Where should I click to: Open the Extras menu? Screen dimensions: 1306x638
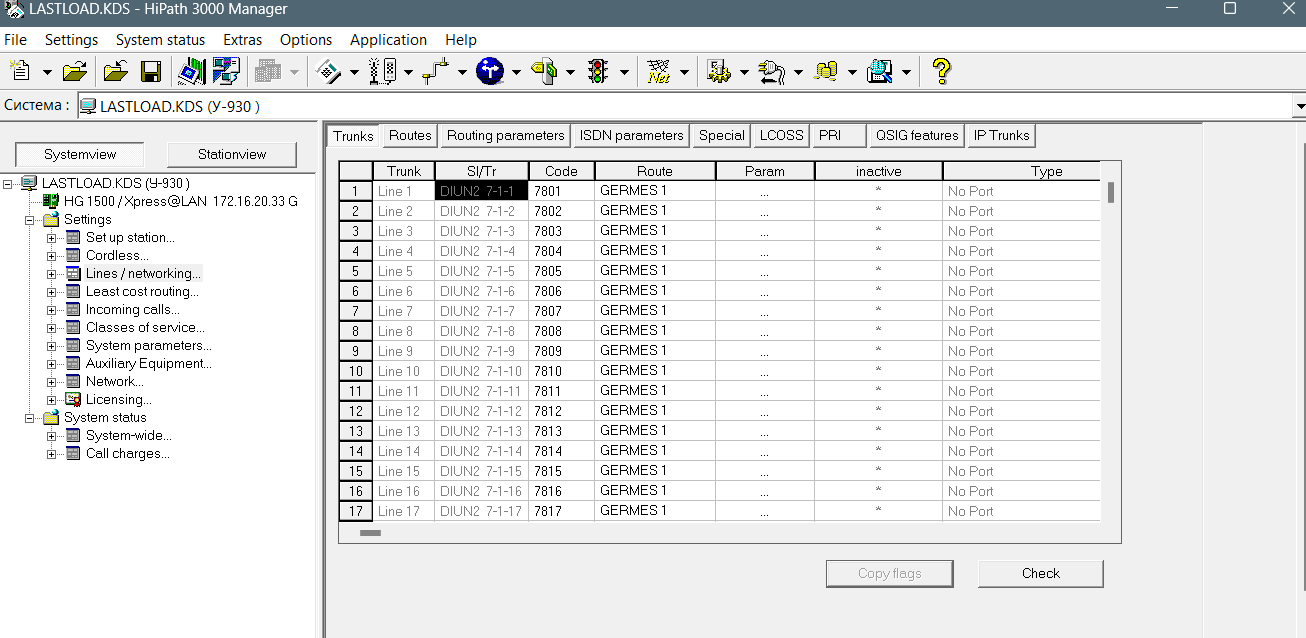tap(242, 40)
